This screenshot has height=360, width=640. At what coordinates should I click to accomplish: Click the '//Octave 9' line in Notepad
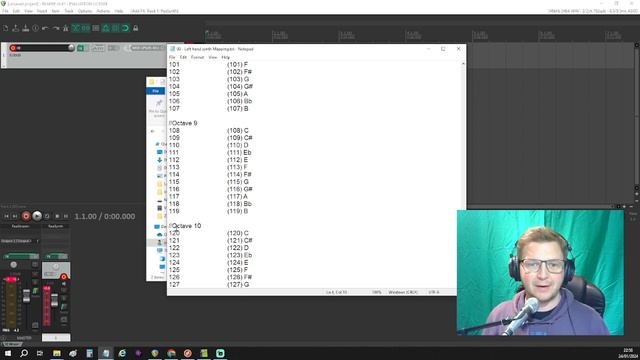tap(183, 123)
